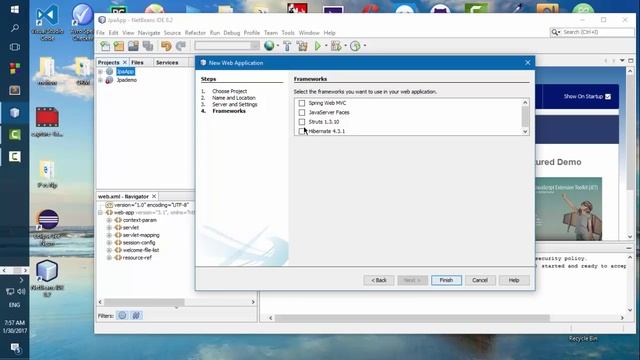The height and width of the screenshot is (360, 640).
Task: Click the first Navigator filter icon
Action: [122, 316]
